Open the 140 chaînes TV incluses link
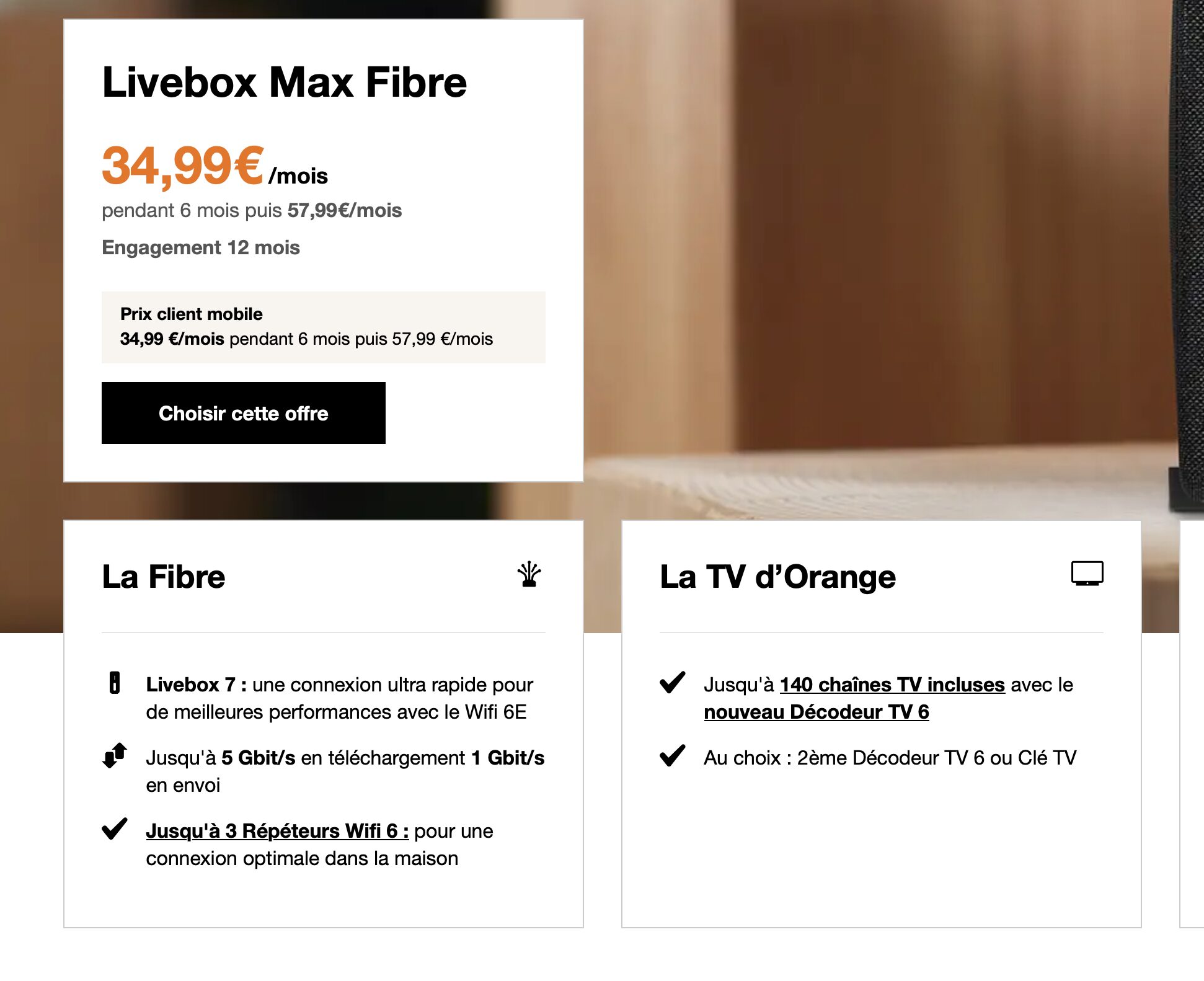 tap(892, 685)
